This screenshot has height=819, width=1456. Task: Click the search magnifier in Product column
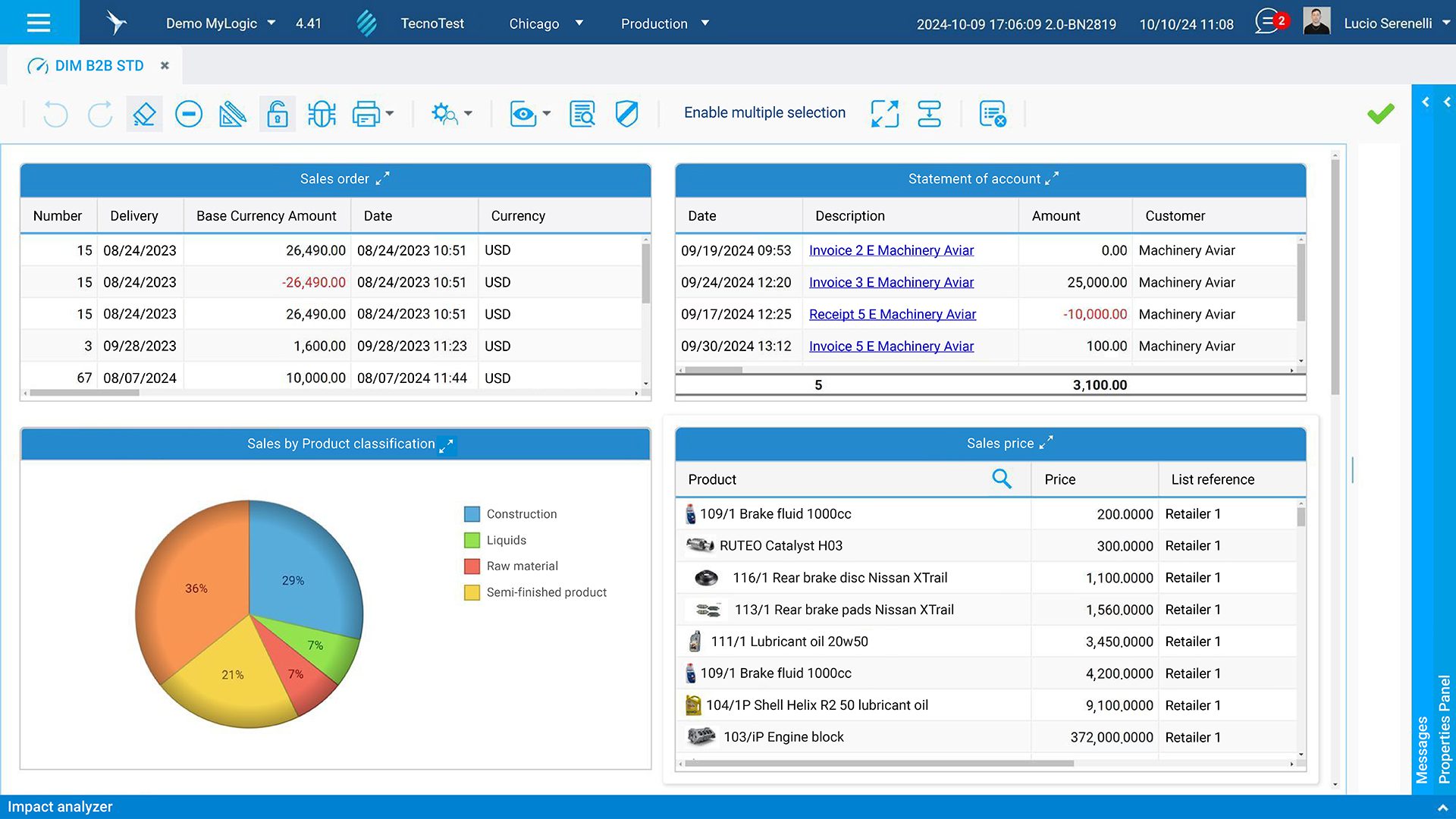1001,479
